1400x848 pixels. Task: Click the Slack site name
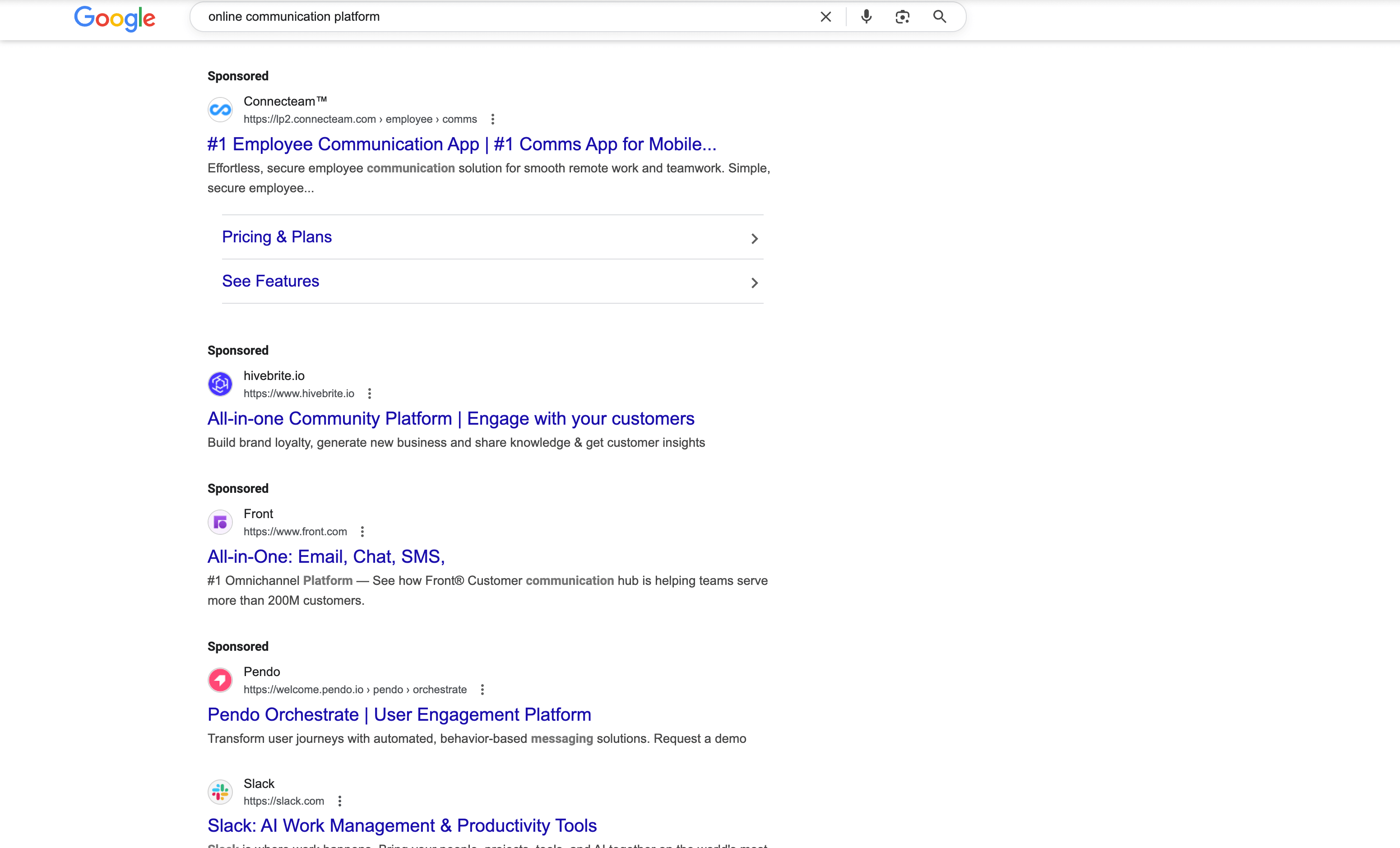coord(259,783)
